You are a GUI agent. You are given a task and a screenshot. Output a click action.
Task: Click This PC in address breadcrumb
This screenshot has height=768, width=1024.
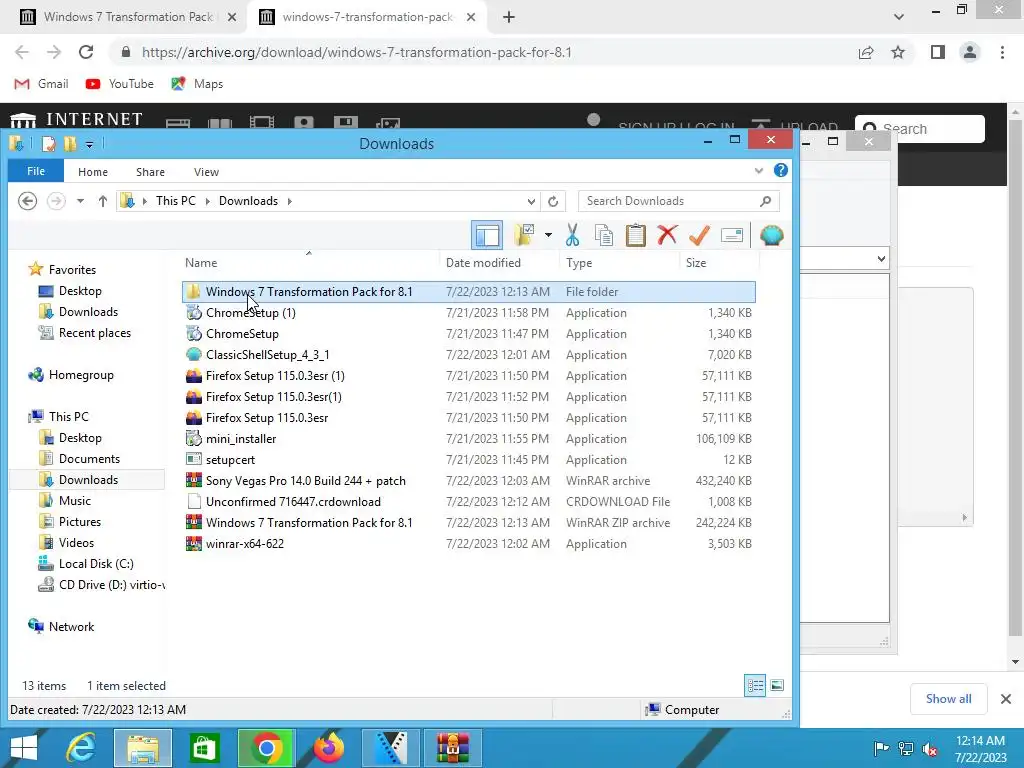click(175, 200)
